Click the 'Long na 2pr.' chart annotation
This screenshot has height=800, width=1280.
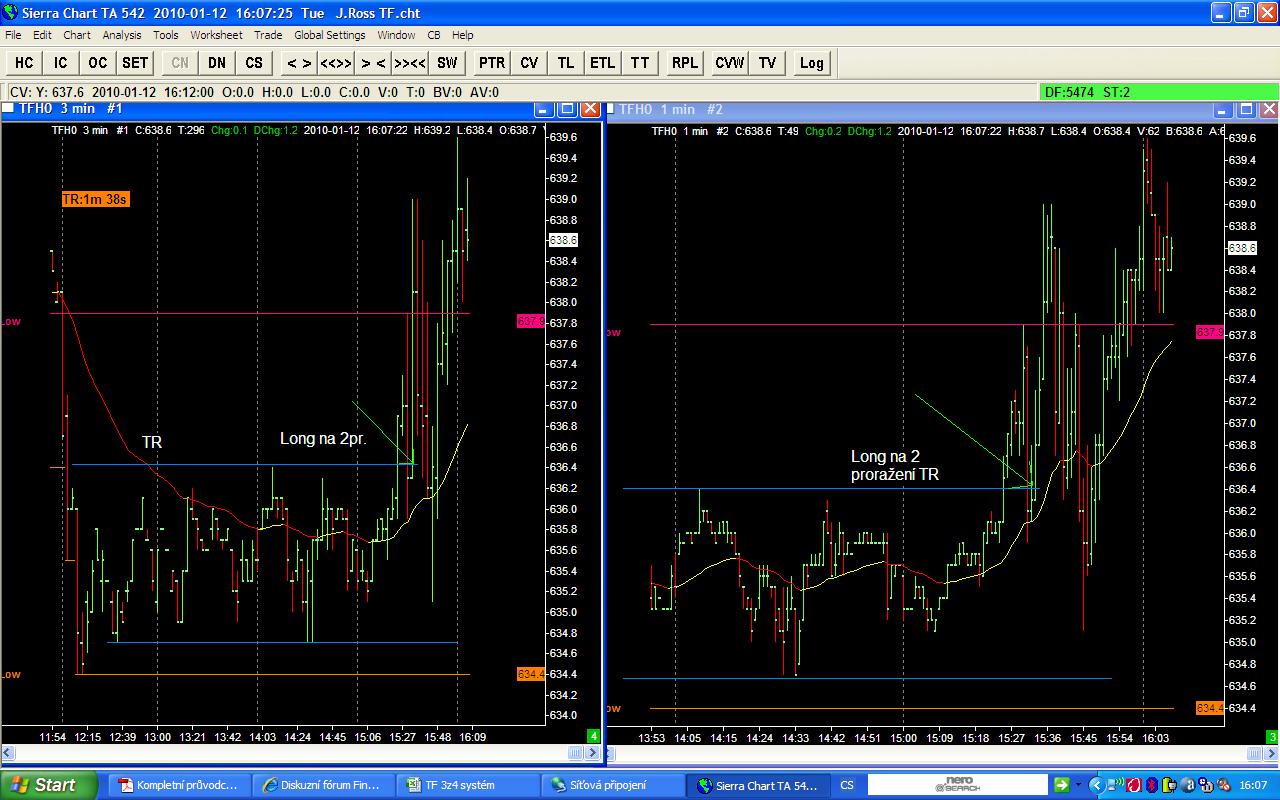click(322, 439)
